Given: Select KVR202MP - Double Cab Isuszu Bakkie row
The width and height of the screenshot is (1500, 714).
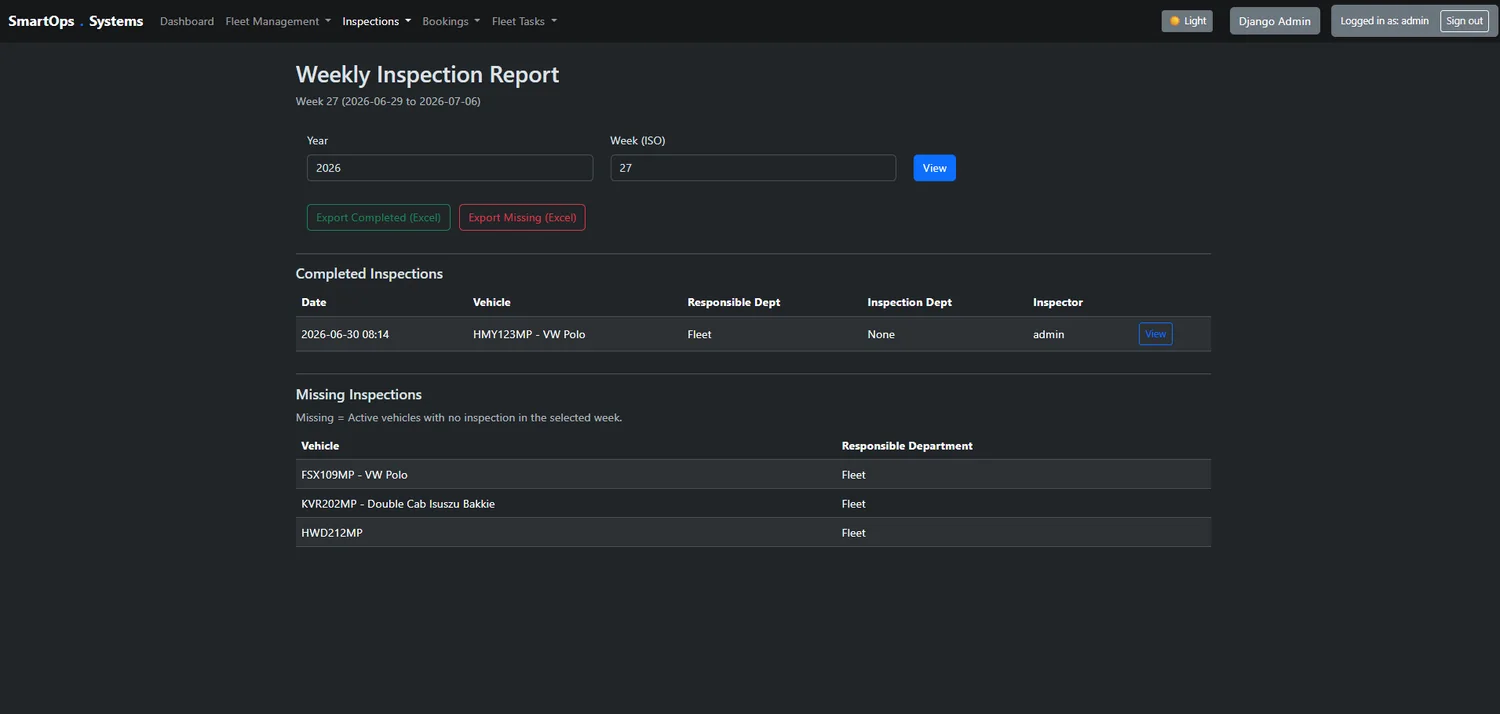Looking at the screenshot, I should (753, 504).
